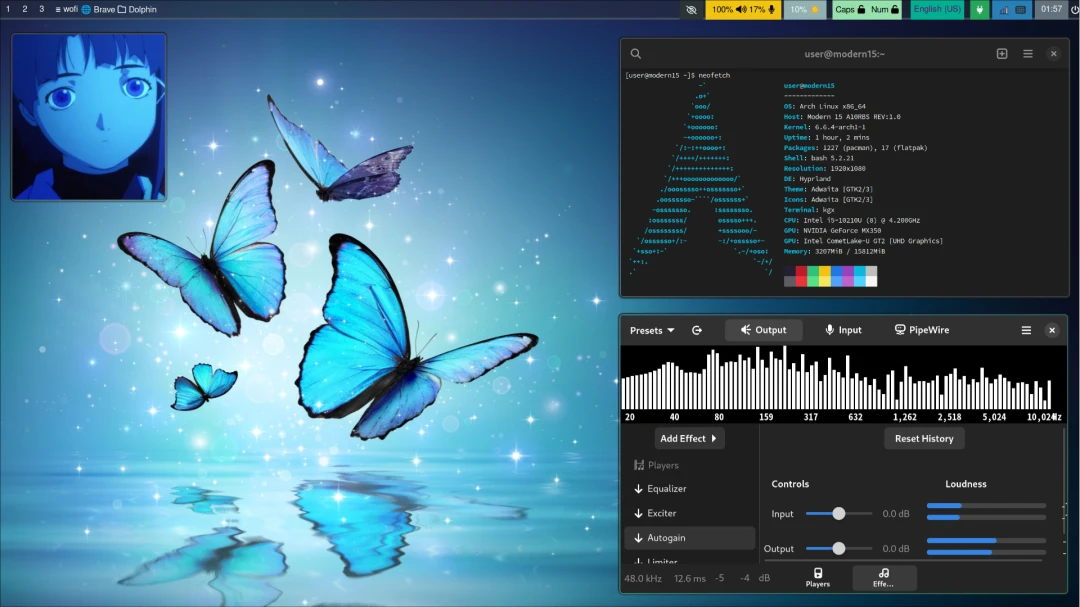Image resolution: width=1080 pixels, height=607 pixels.
Task: Toggle the global bypass icon beside Presets
Action: point(697,330)
